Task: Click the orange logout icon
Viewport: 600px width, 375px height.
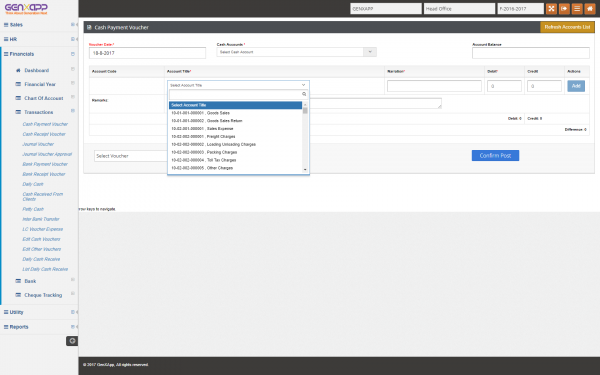Action: coord(564,8)
